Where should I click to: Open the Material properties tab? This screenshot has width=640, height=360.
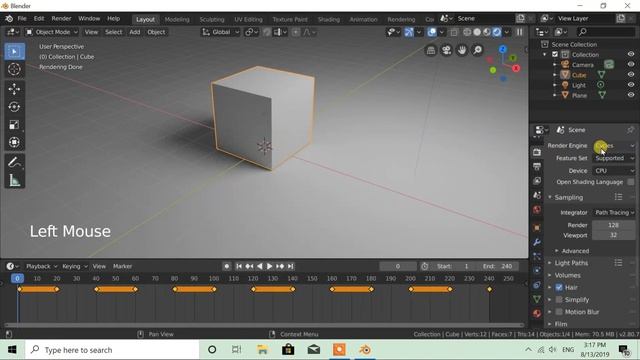[x=537, y=313]
